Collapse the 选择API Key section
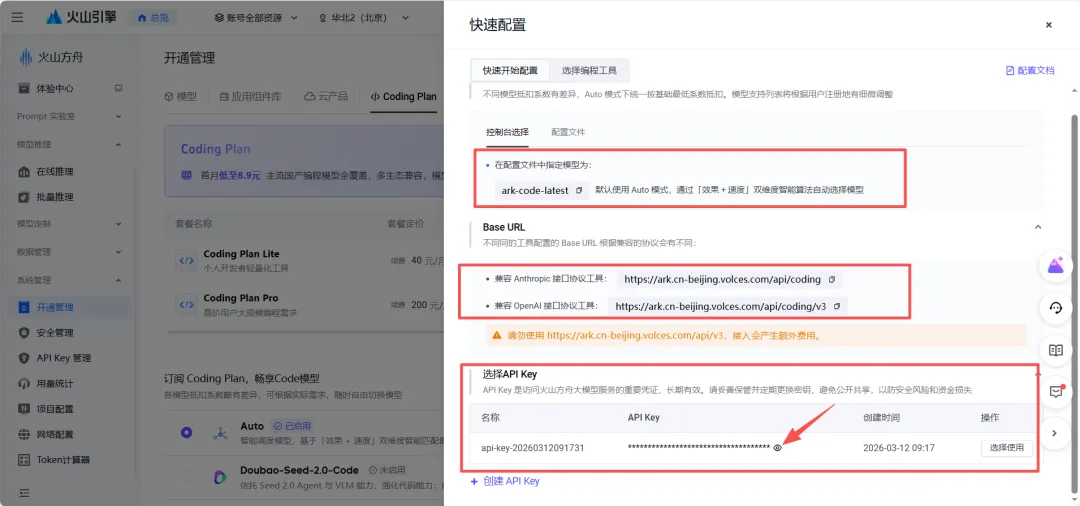This screenshot has width=1080, height=506. 1038,374
